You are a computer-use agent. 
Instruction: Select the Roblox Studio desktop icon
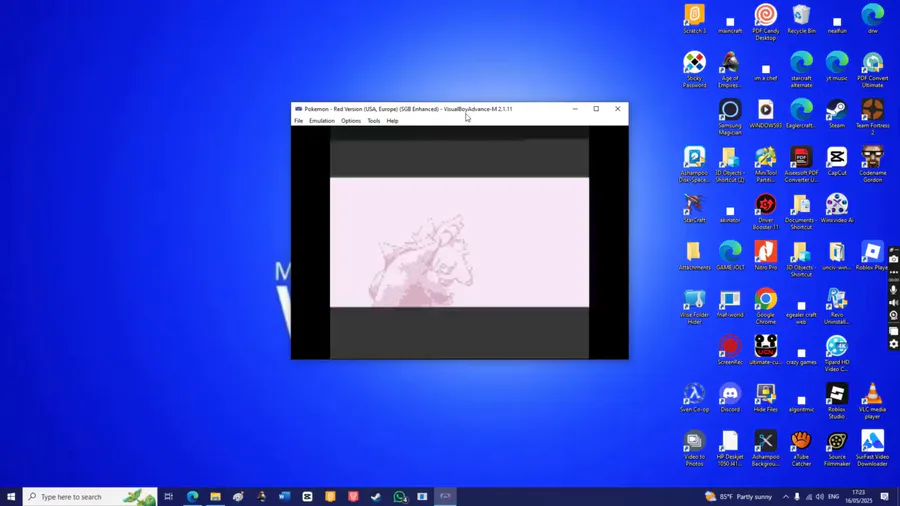pos(837,401)
